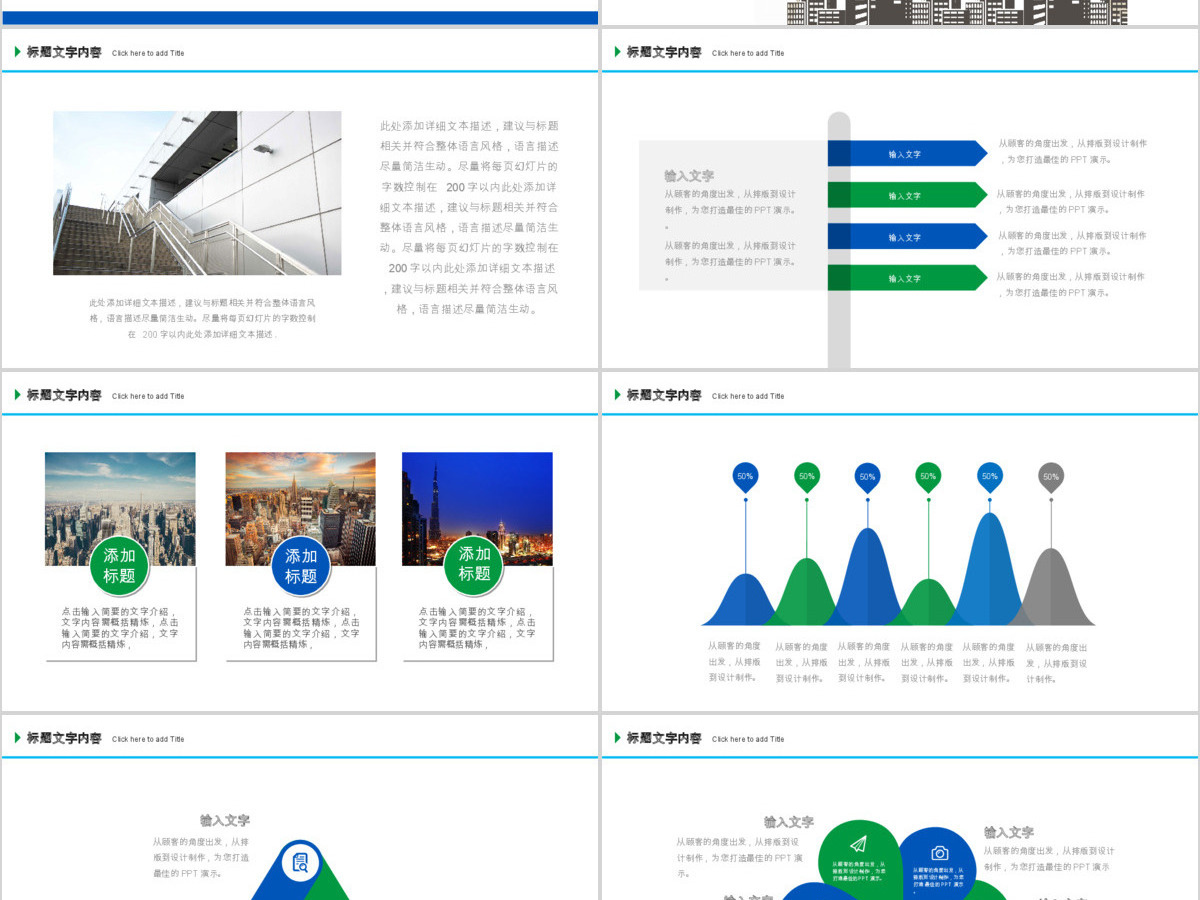Click 标题文字内容 title on the bell-curve slide
This screenshot has height=900, width=1200.
(664, 395)
